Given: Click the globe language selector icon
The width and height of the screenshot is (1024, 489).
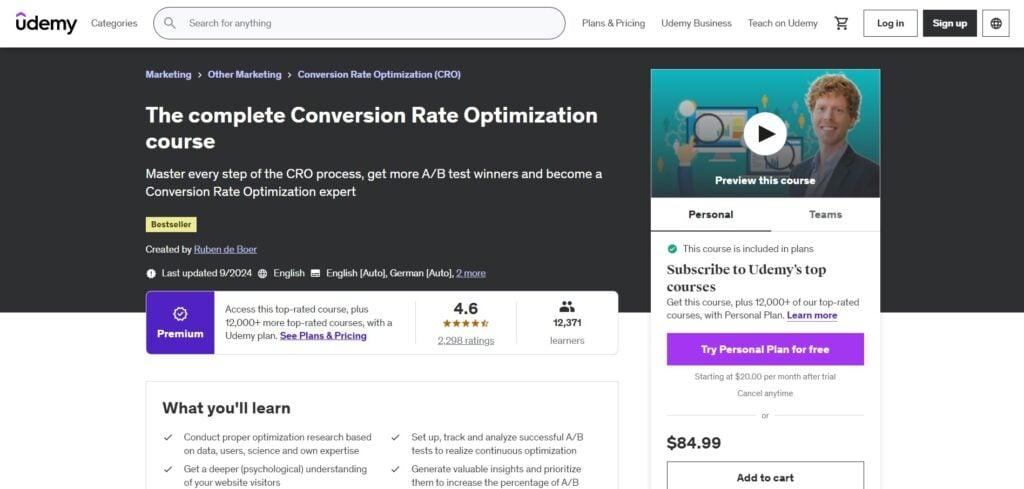Looking at the screenshot, I should pyautogui.click(x=995, y=23).
